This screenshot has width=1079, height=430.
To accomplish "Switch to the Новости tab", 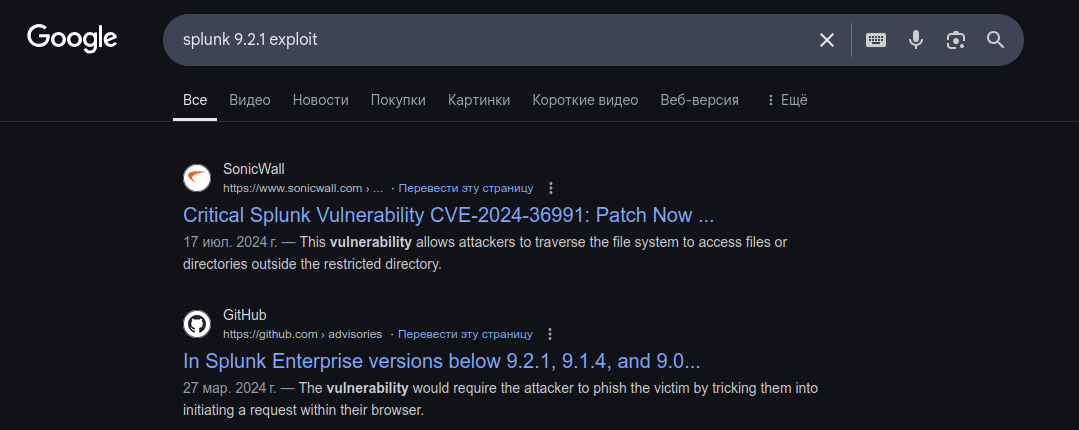I will pyautogui.click(x=321, y=100).
